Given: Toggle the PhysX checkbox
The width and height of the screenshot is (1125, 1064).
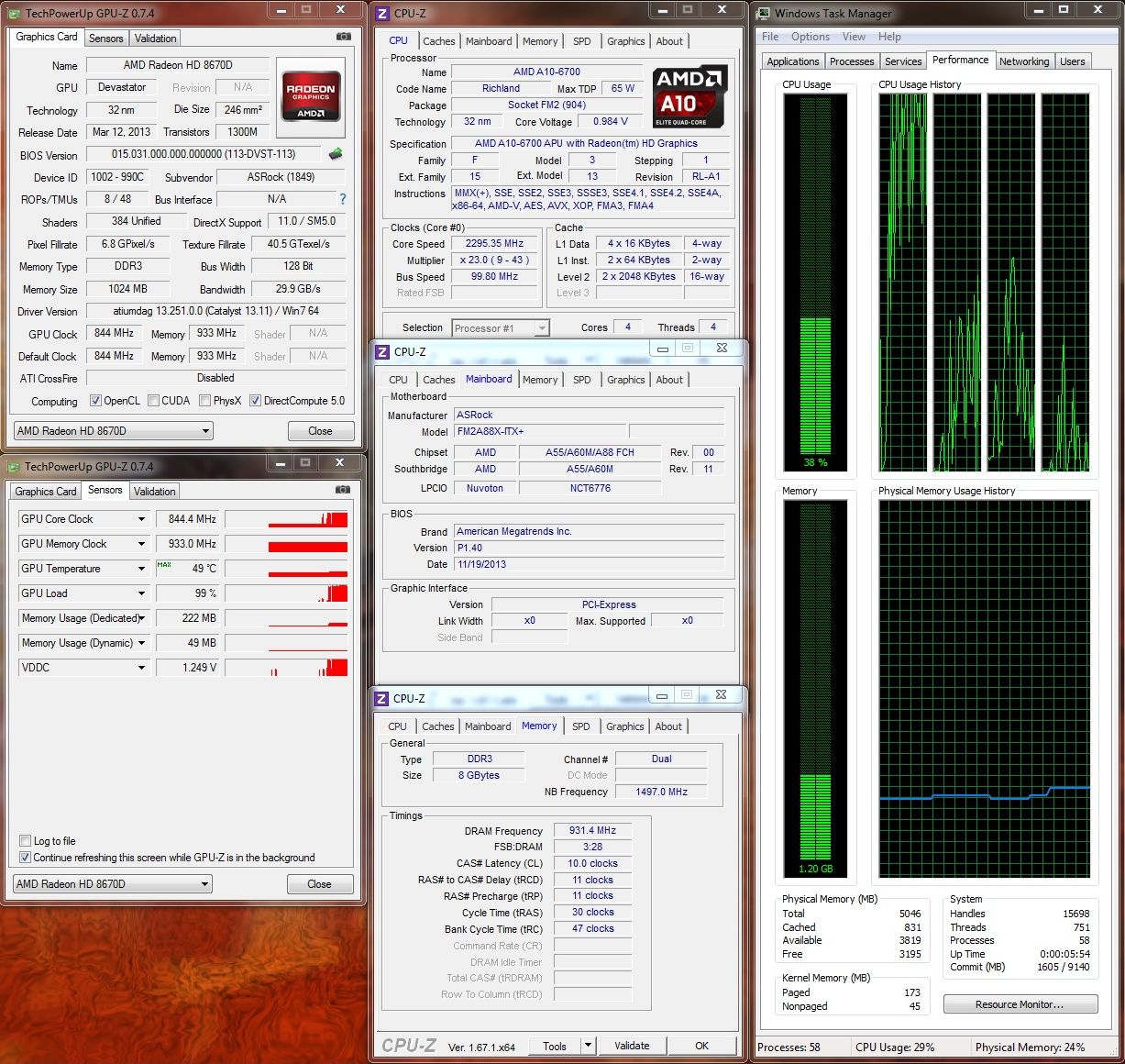Looking at the screenshot, I should pos(205,401).
